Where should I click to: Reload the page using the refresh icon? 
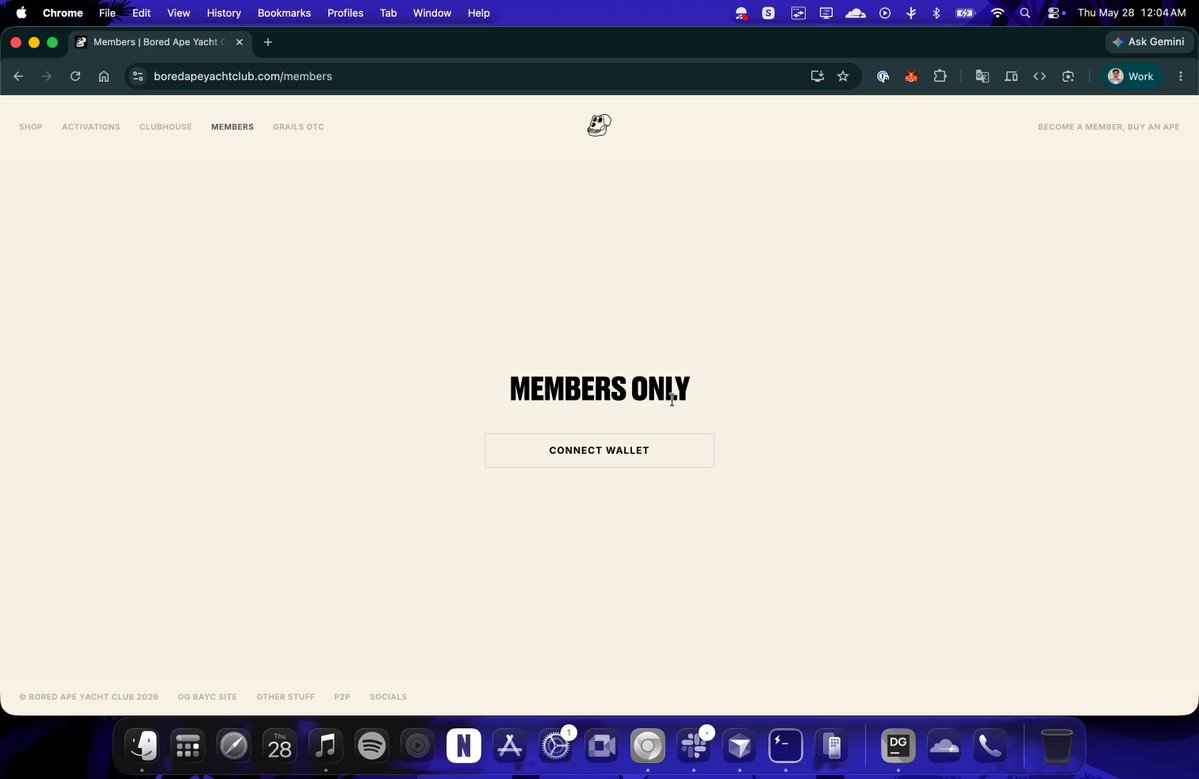[x=75, y=76]
